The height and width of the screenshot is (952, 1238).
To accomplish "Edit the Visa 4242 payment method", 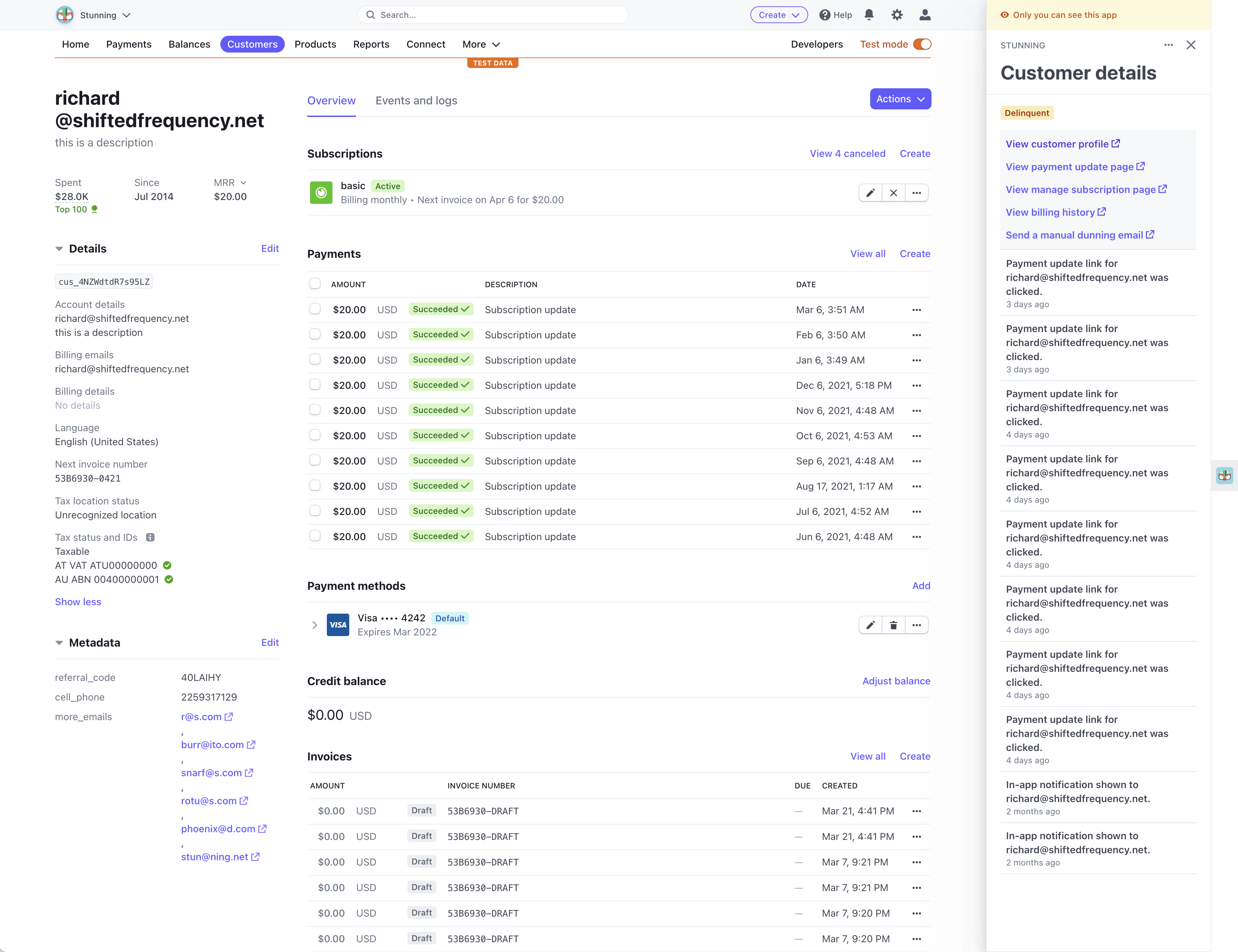I will click(870, 625).
